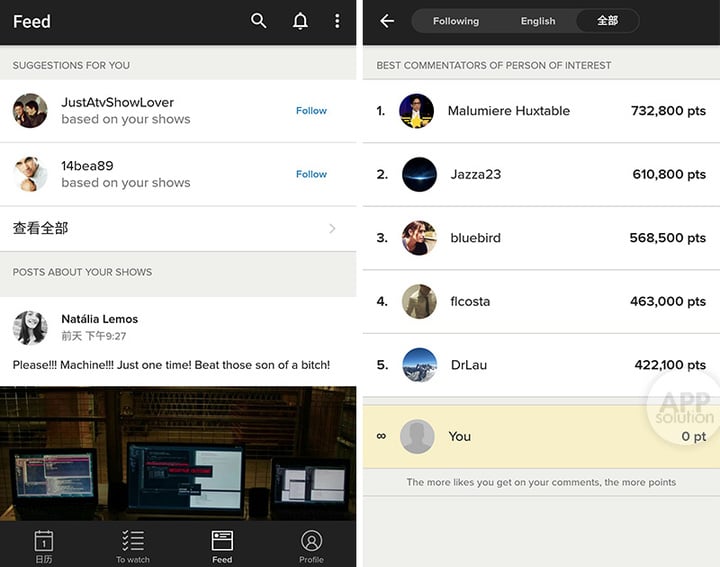Tap the calendar icon in bottom bar

coord(44,541)
